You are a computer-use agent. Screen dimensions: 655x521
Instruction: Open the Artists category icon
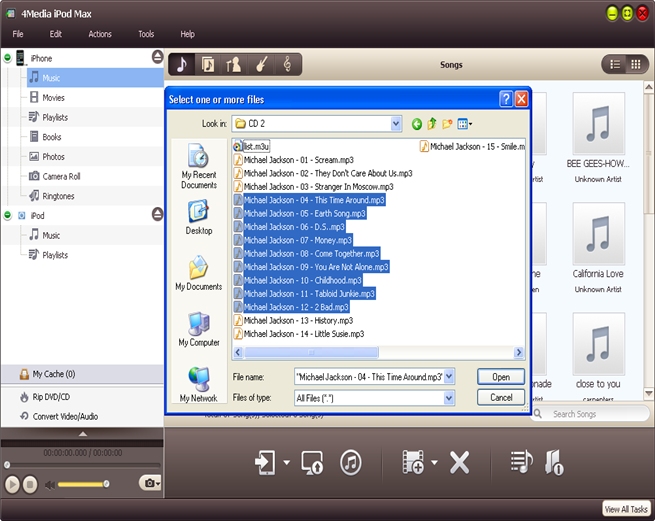[x=233, y=65]
